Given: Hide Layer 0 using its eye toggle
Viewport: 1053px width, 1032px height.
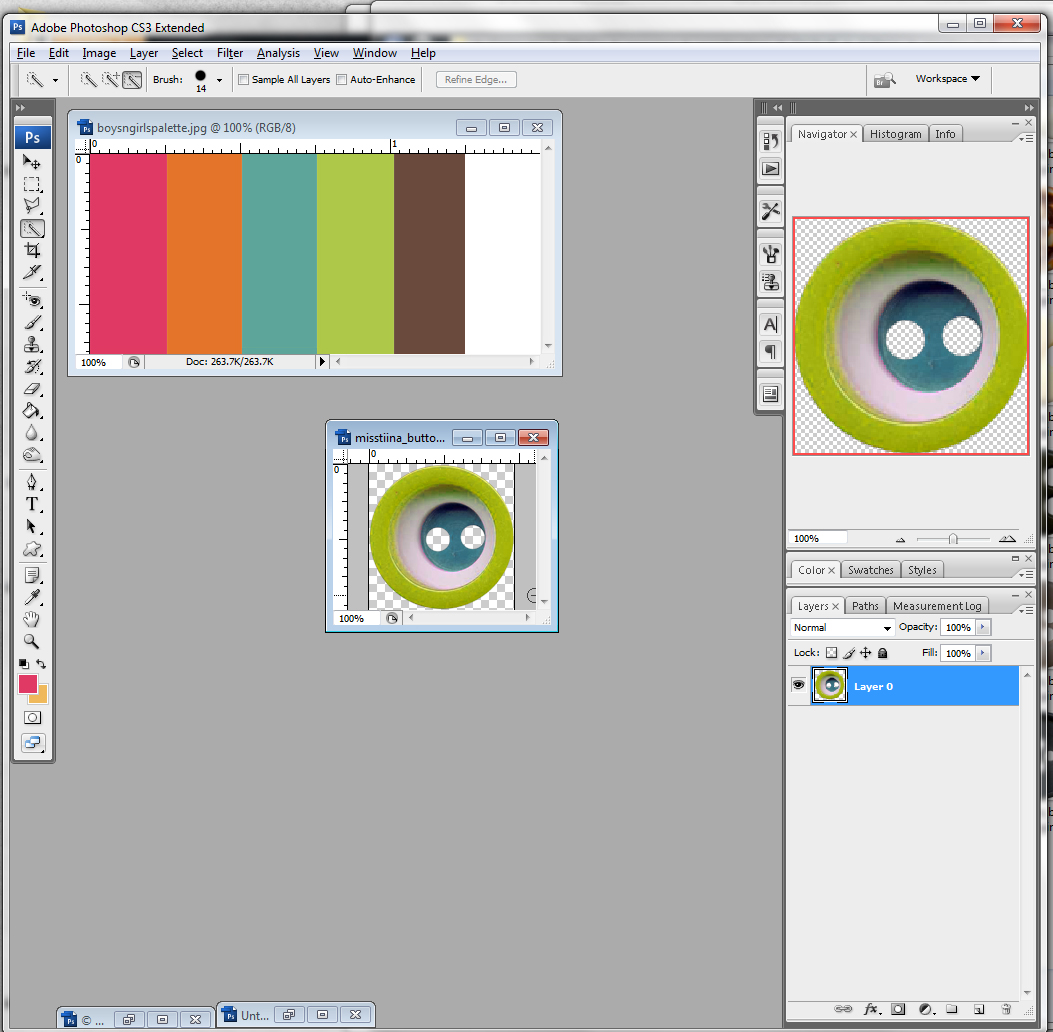Looking at the screenshot, I should 797,685.
